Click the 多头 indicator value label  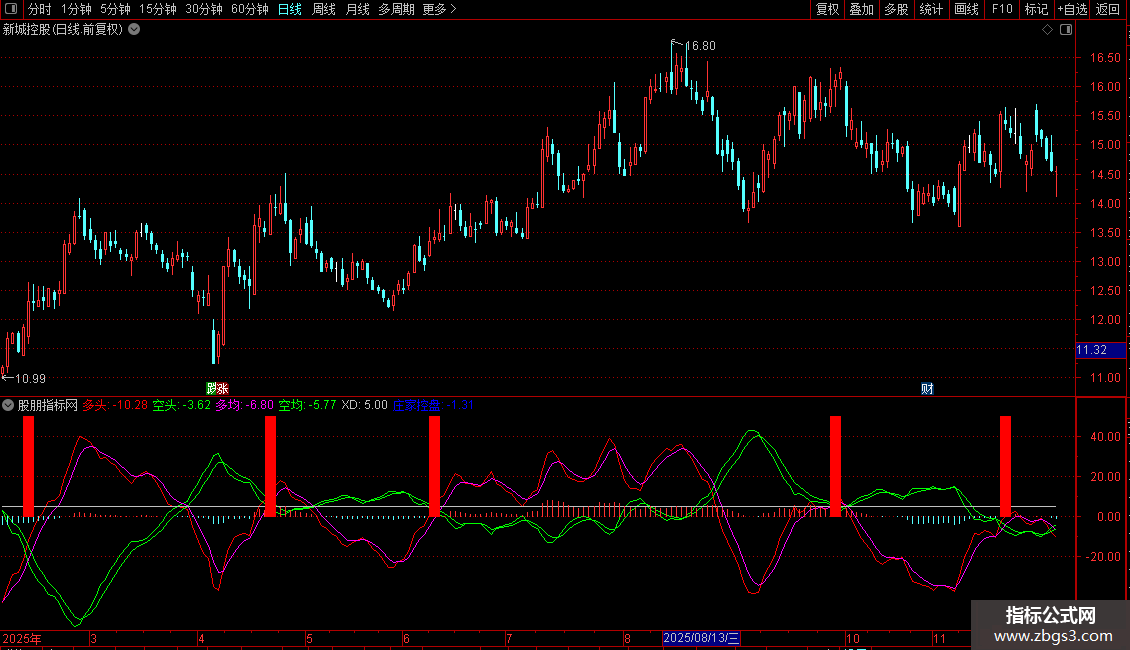pos(115,405)
